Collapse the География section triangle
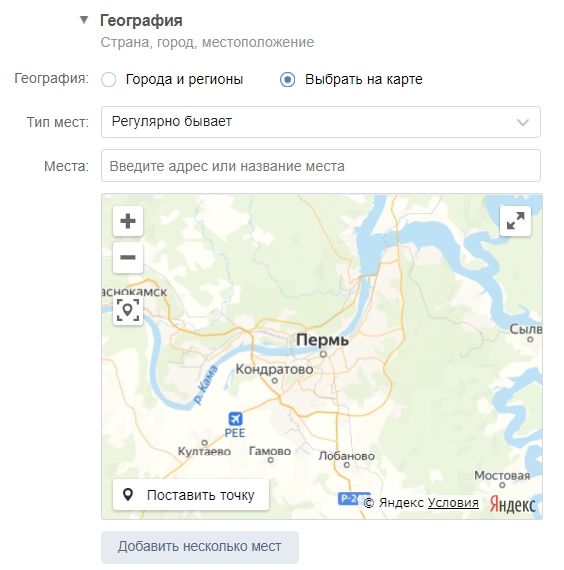Viewport: 564px width, 570px height. [x=84, y=20]
